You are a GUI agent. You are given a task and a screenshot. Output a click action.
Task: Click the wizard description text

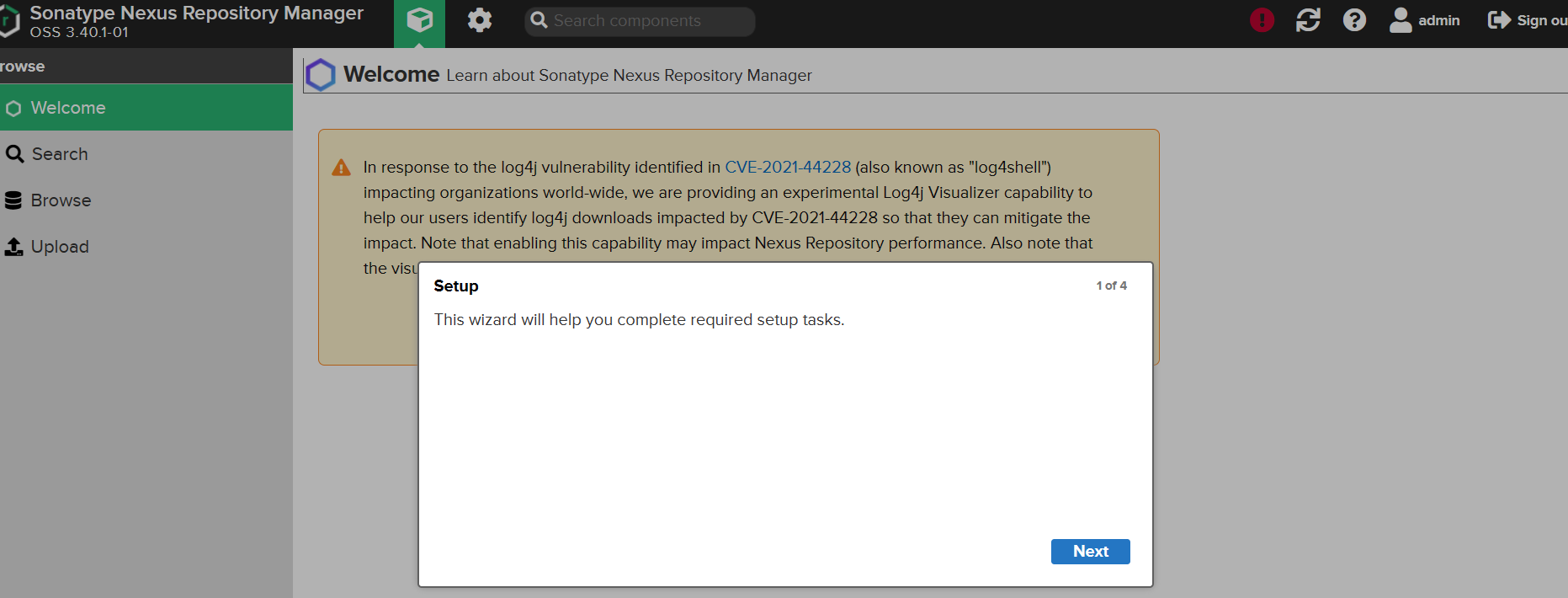639,320
